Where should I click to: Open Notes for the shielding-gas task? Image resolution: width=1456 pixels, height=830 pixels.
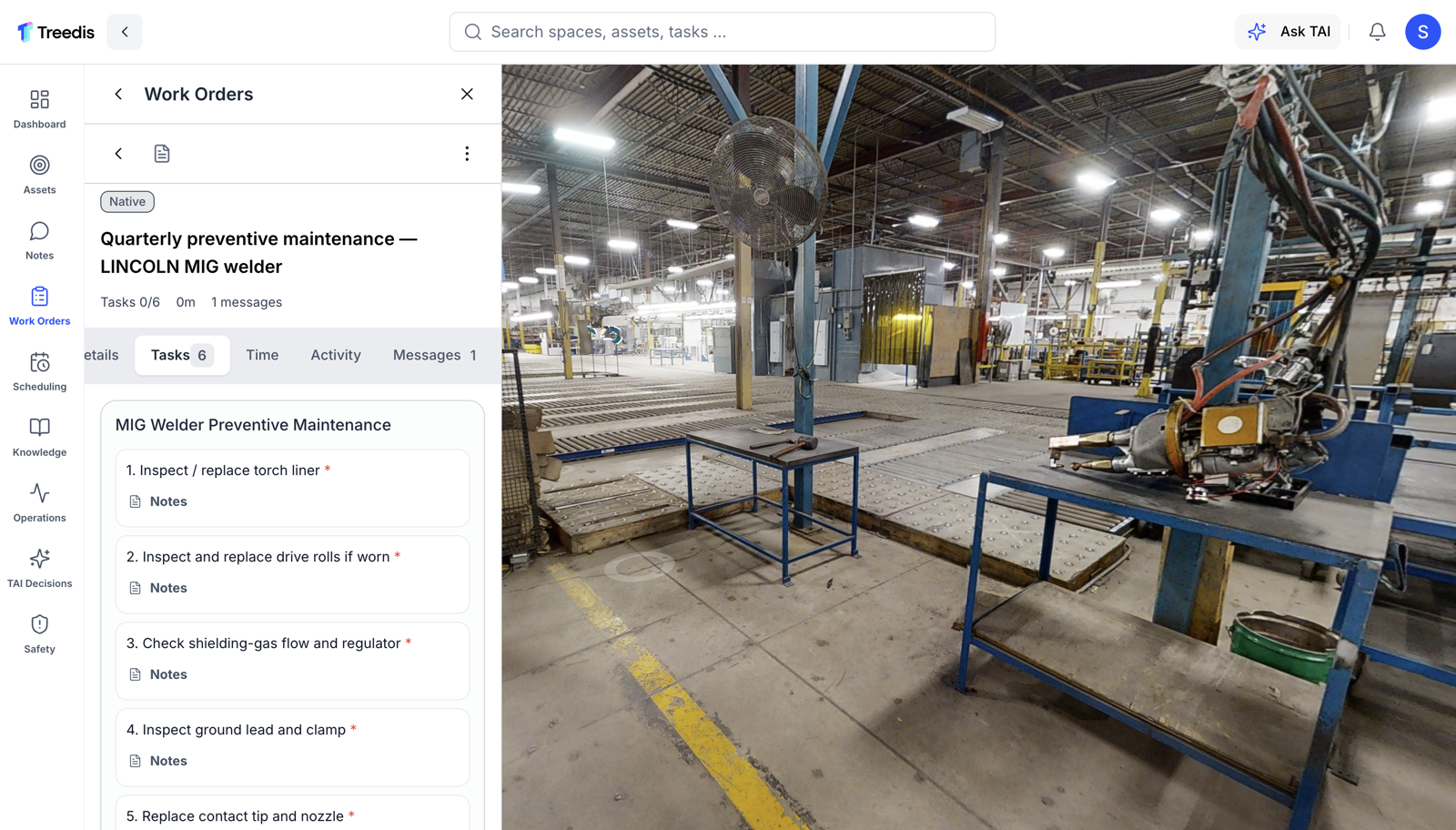click(158, 674)
